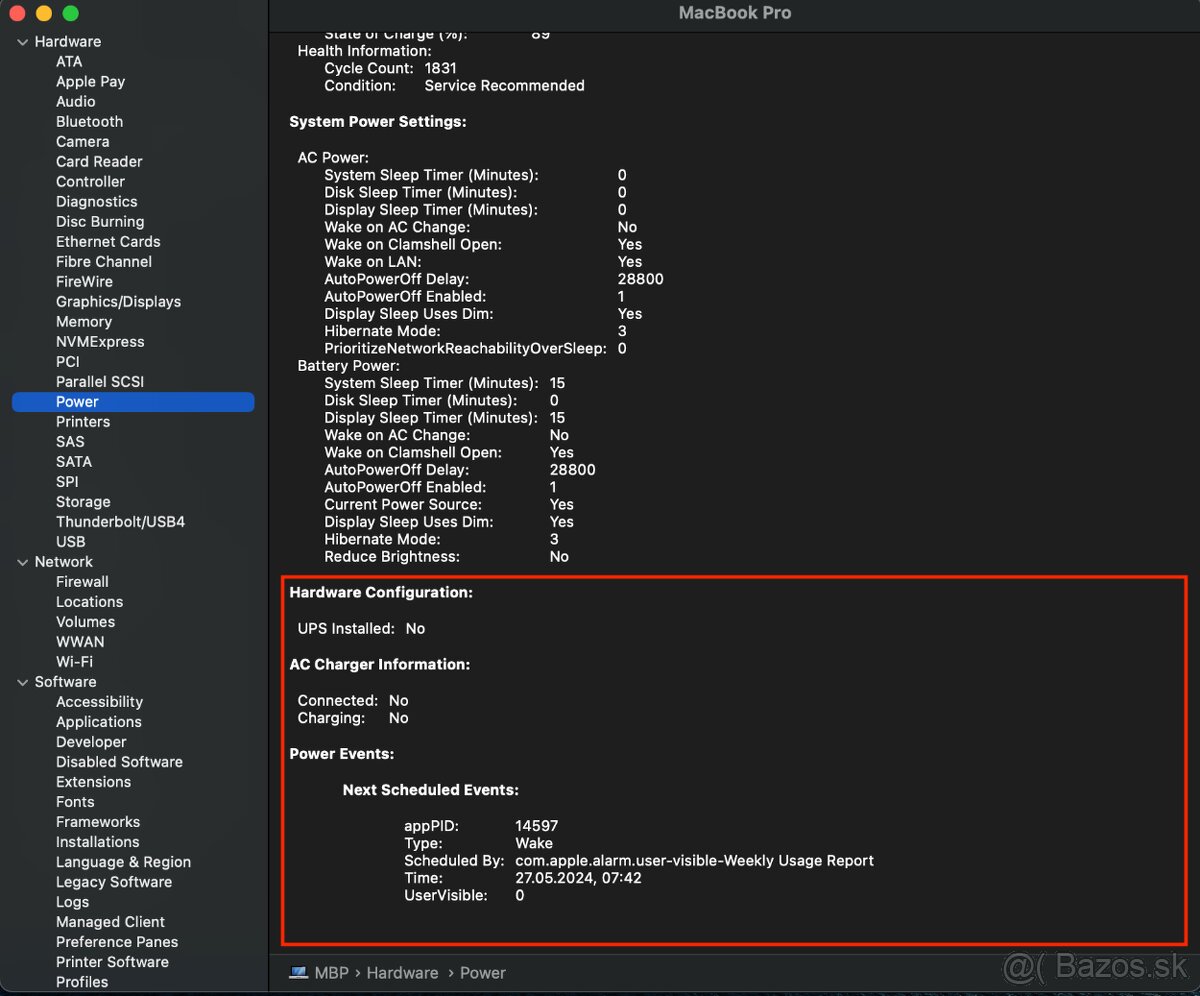Select the Cycle Count value 1831

point(440,68)
